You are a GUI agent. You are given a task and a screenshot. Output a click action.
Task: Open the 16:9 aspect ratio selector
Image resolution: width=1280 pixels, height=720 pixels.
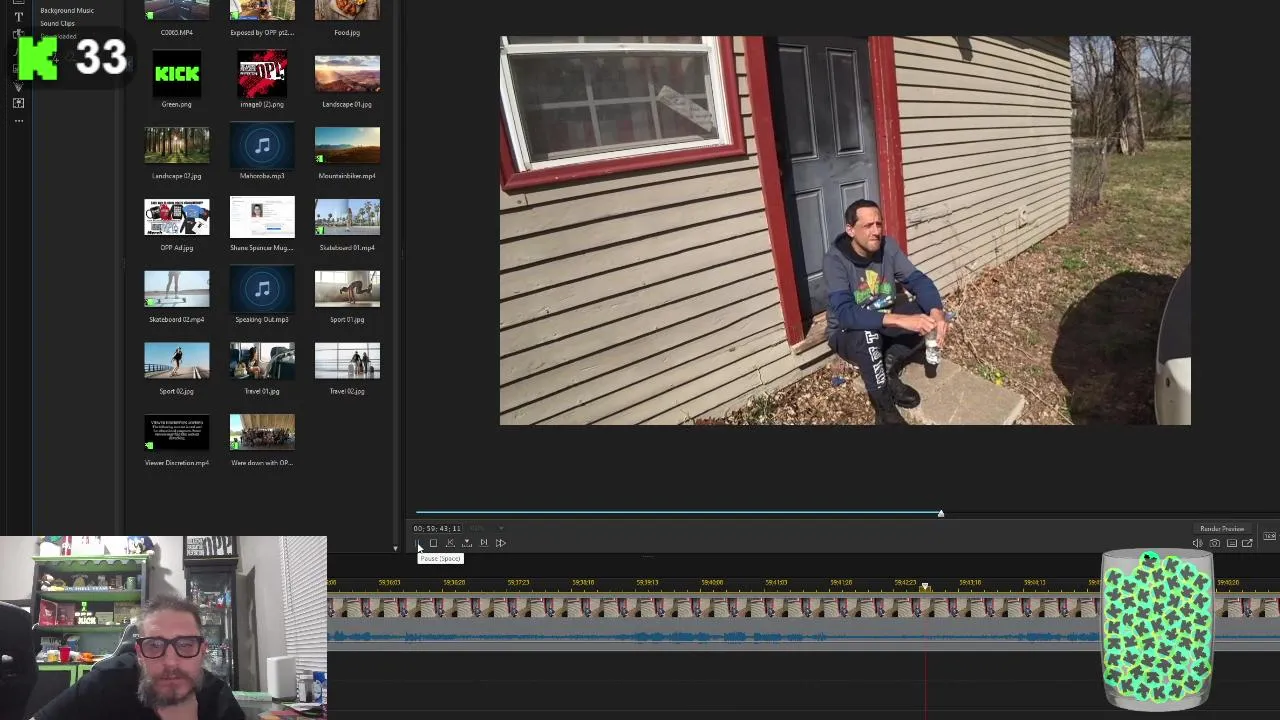pos(1269,536)
